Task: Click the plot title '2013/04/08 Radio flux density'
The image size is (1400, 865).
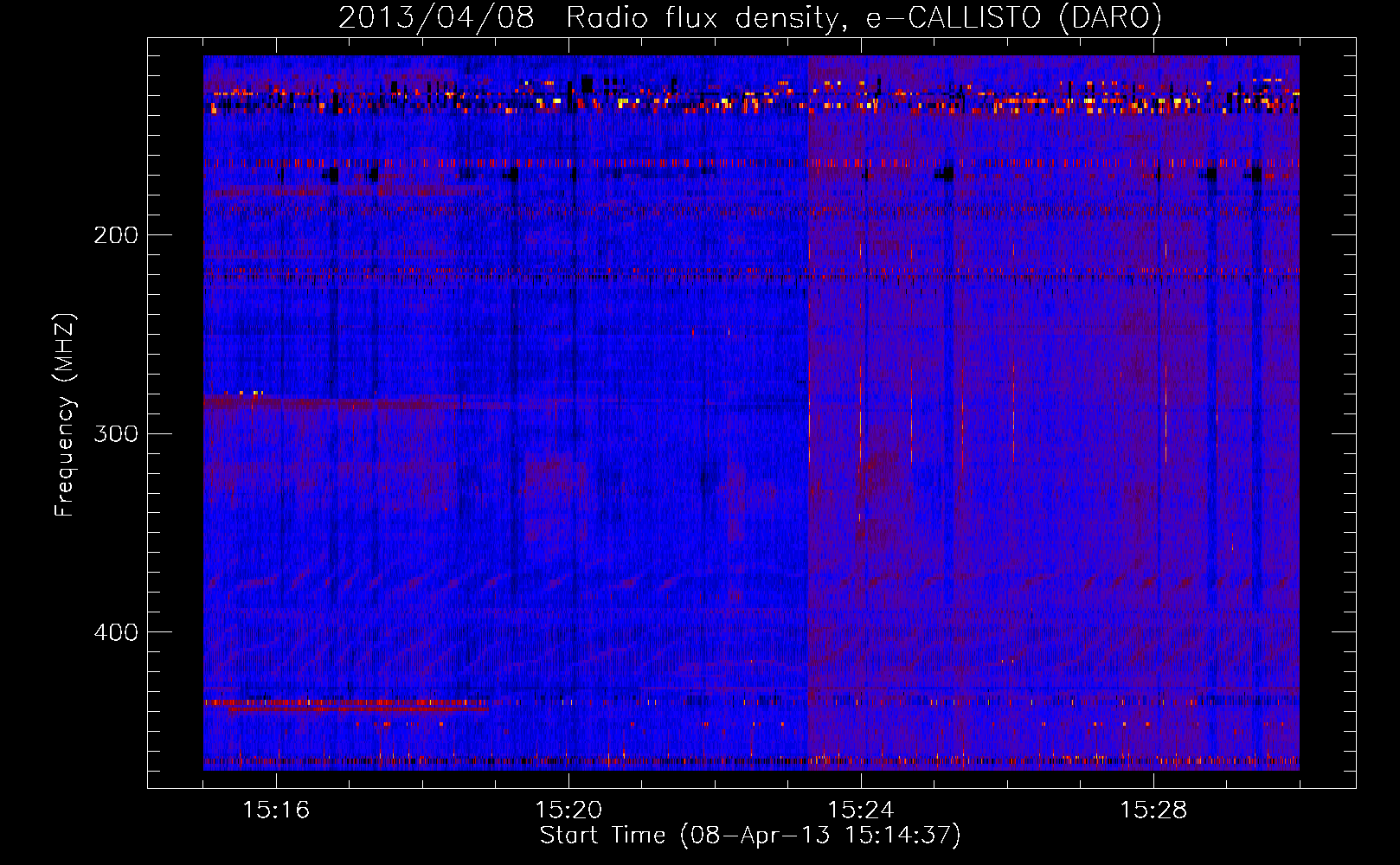Action: pos(750,17)
